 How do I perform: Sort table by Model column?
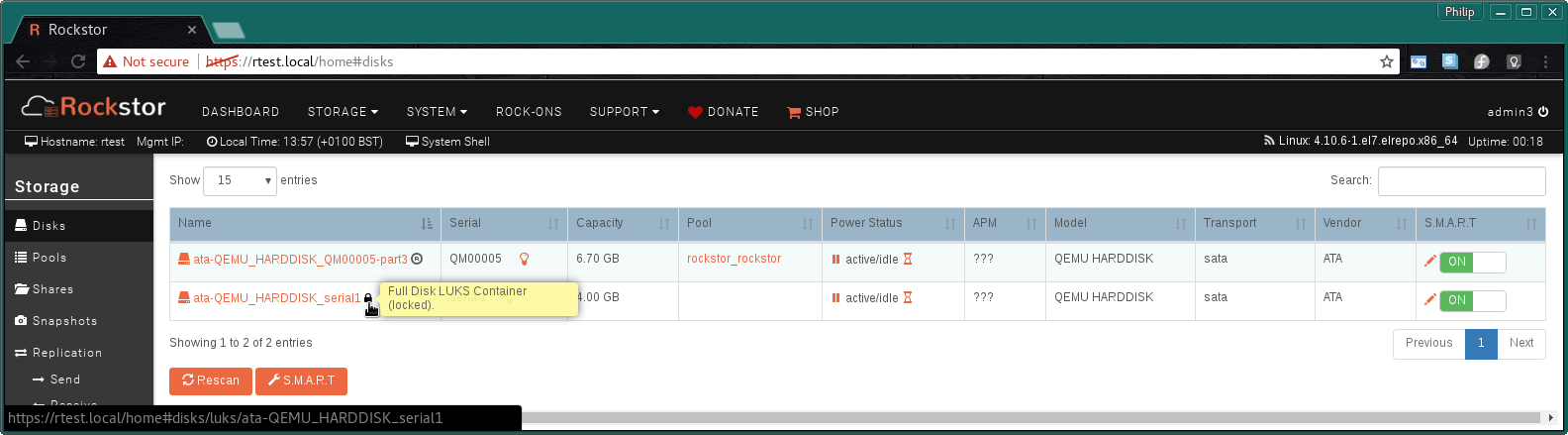coord(1121,223)
